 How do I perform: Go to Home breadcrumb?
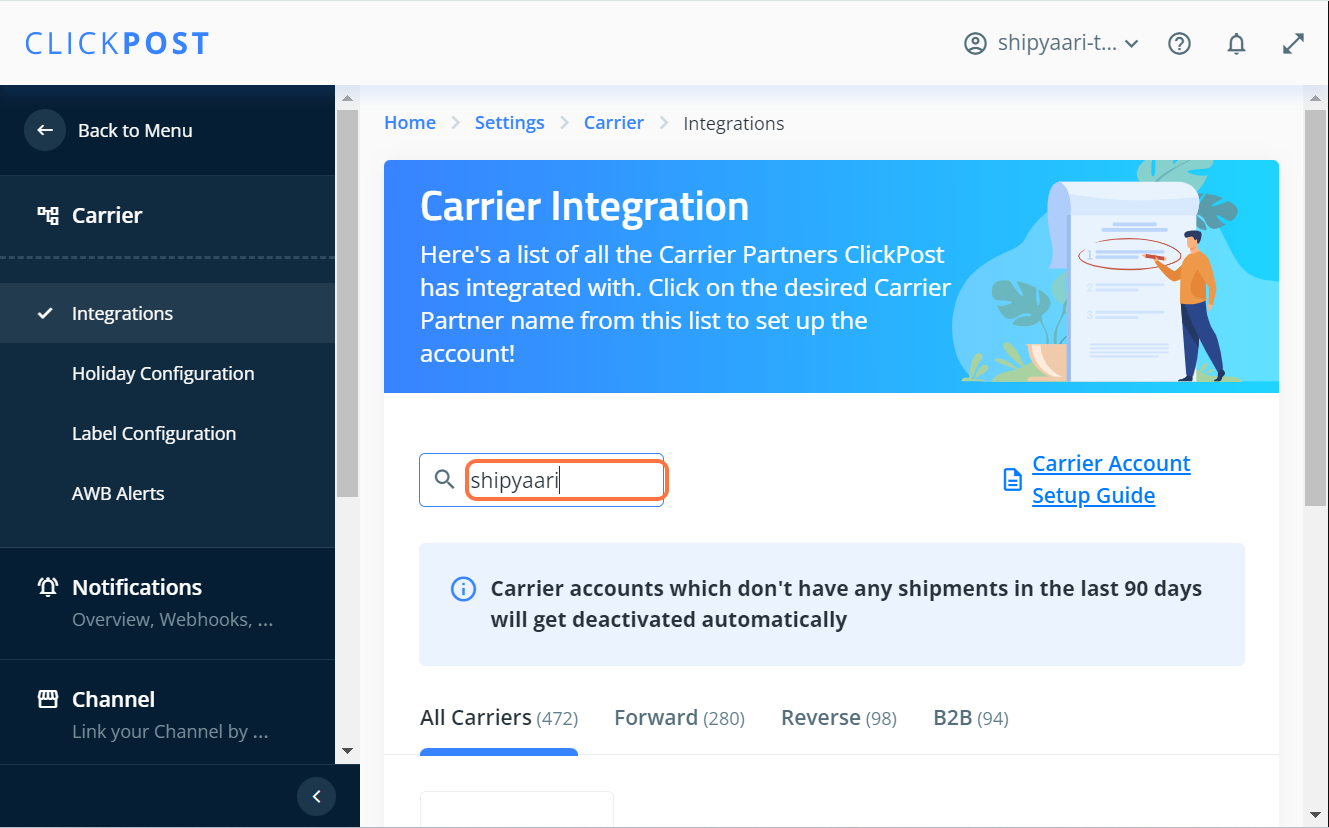(x=410, y=123)
